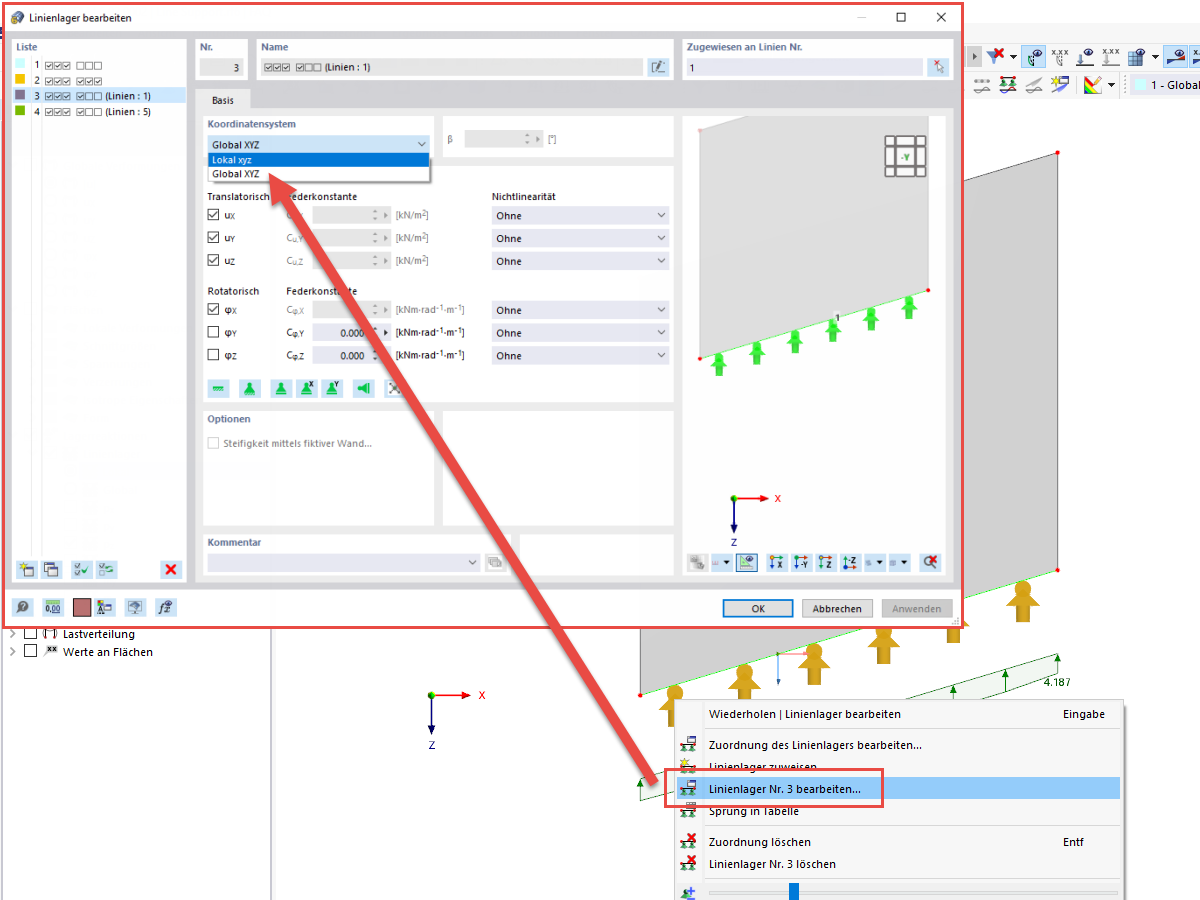Open the pencil icon to rename the support
The image size is (1200, 900).
[658, 66]
